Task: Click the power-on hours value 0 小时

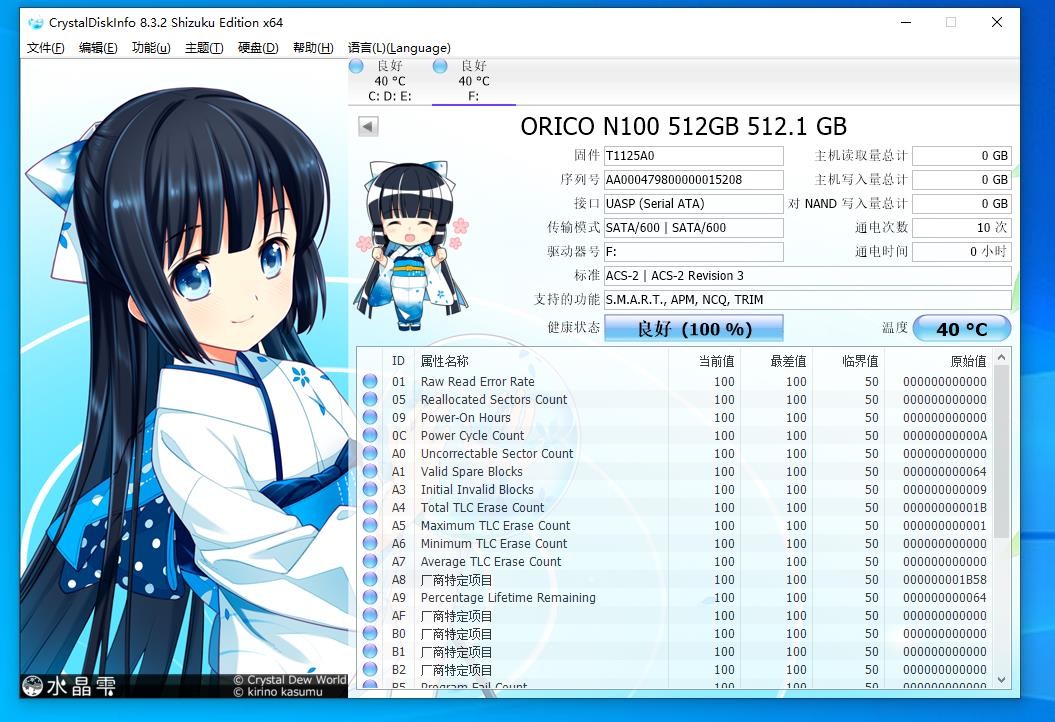Action: coord(961,252)
